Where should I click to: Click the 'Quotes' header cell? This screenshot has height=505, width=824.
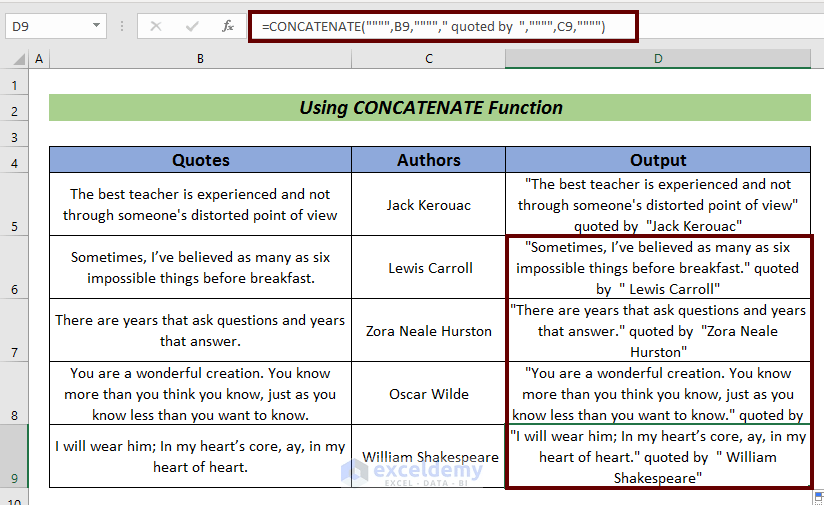point(200,160)
